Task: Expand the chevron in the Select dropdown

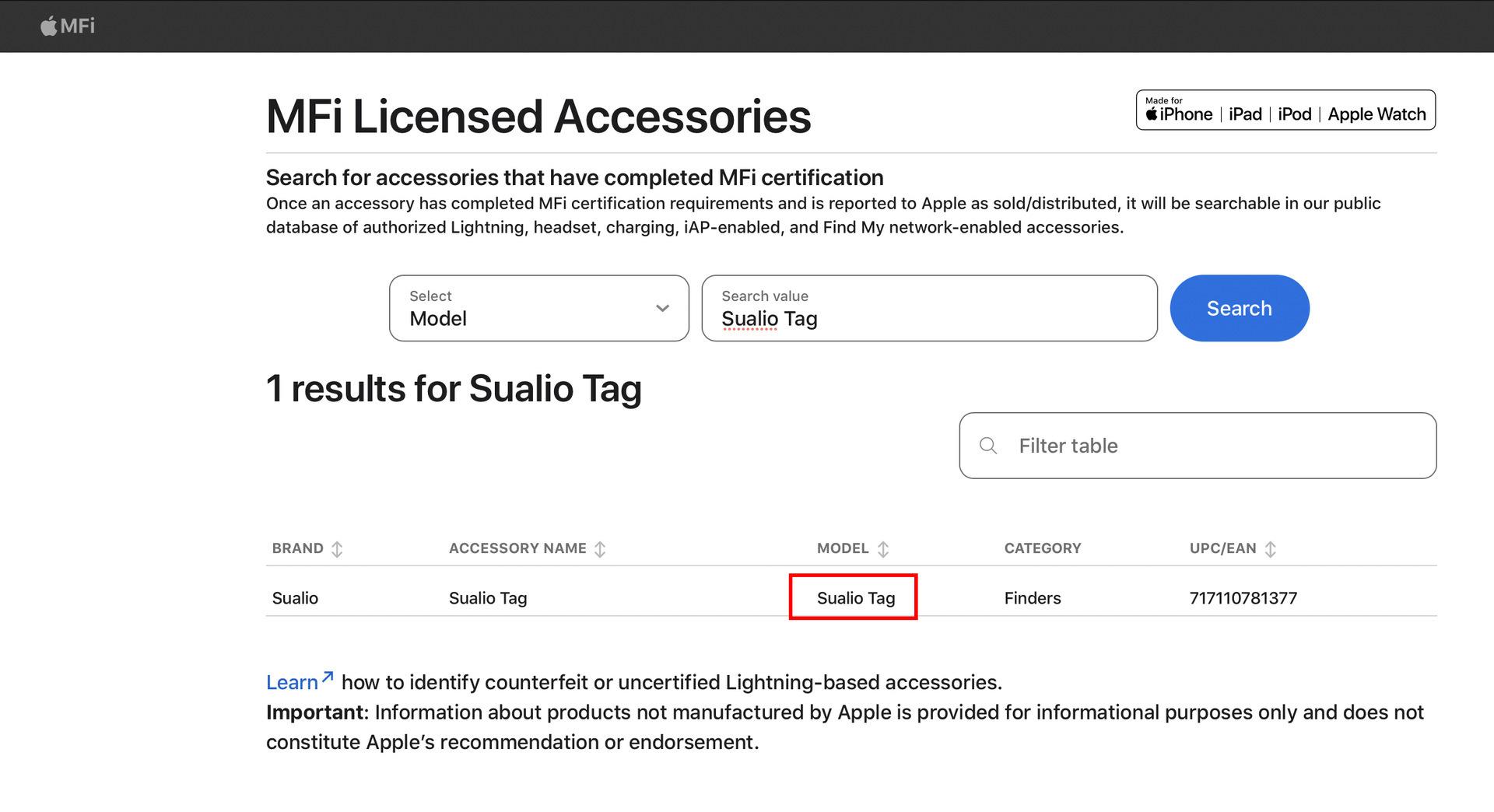Action: (662, 308)
